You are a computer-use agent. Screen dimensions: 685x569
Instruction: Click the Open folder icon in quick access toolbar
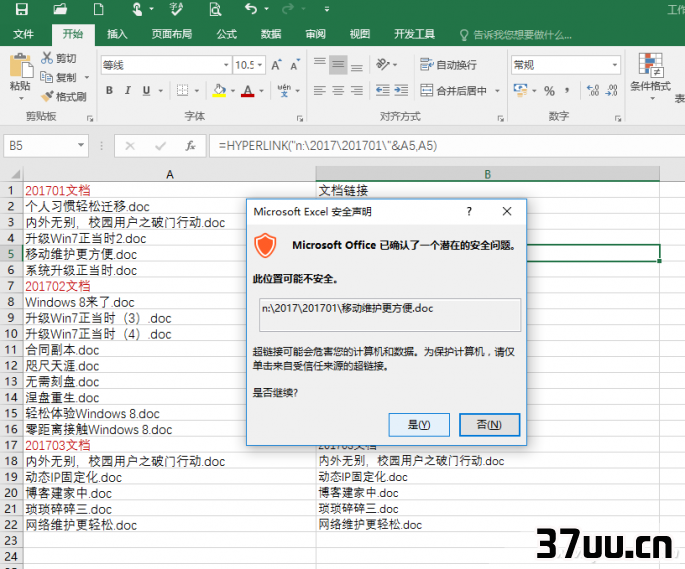point(60,9)
